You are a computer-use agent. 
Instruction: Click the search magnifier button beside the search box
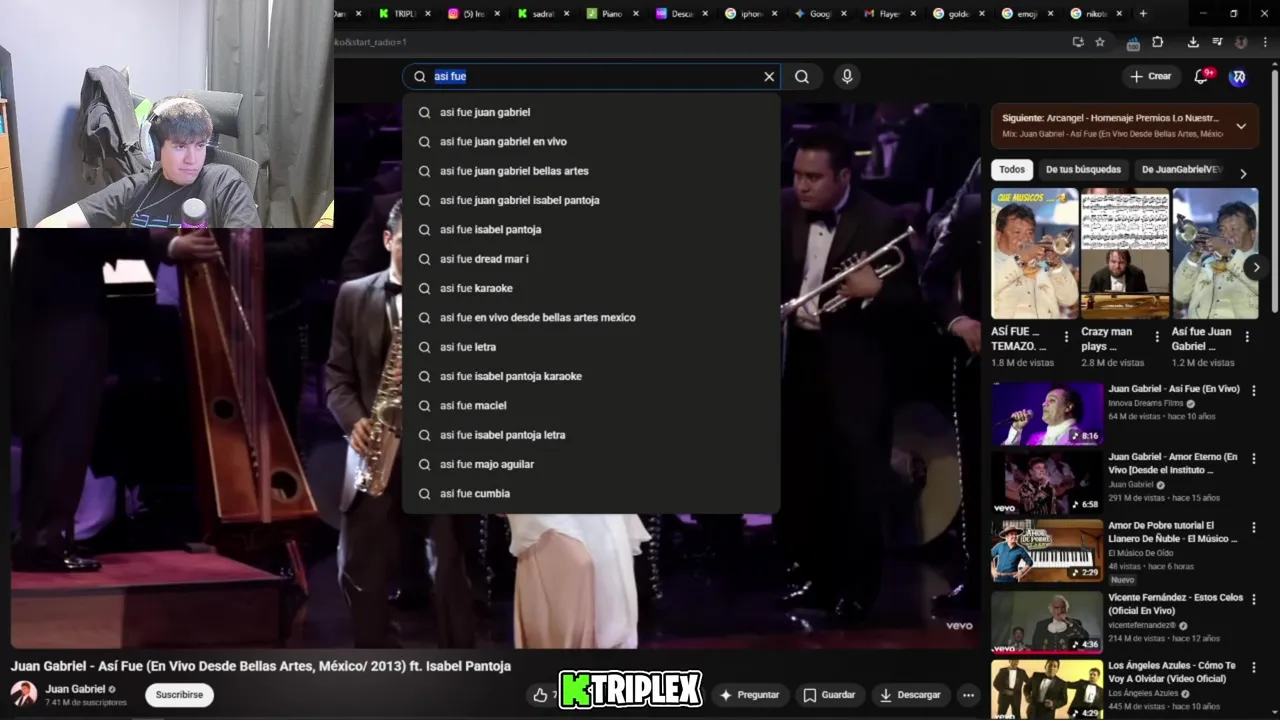802,76
